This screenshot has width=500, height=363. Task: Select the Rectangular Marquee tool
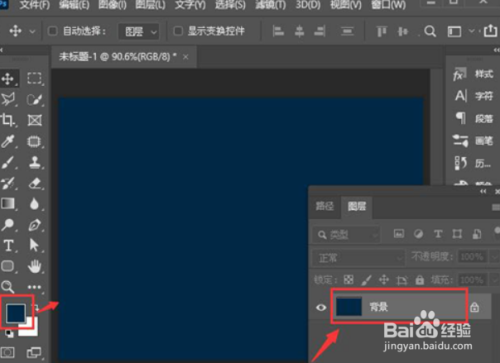(x=34, y=79)
